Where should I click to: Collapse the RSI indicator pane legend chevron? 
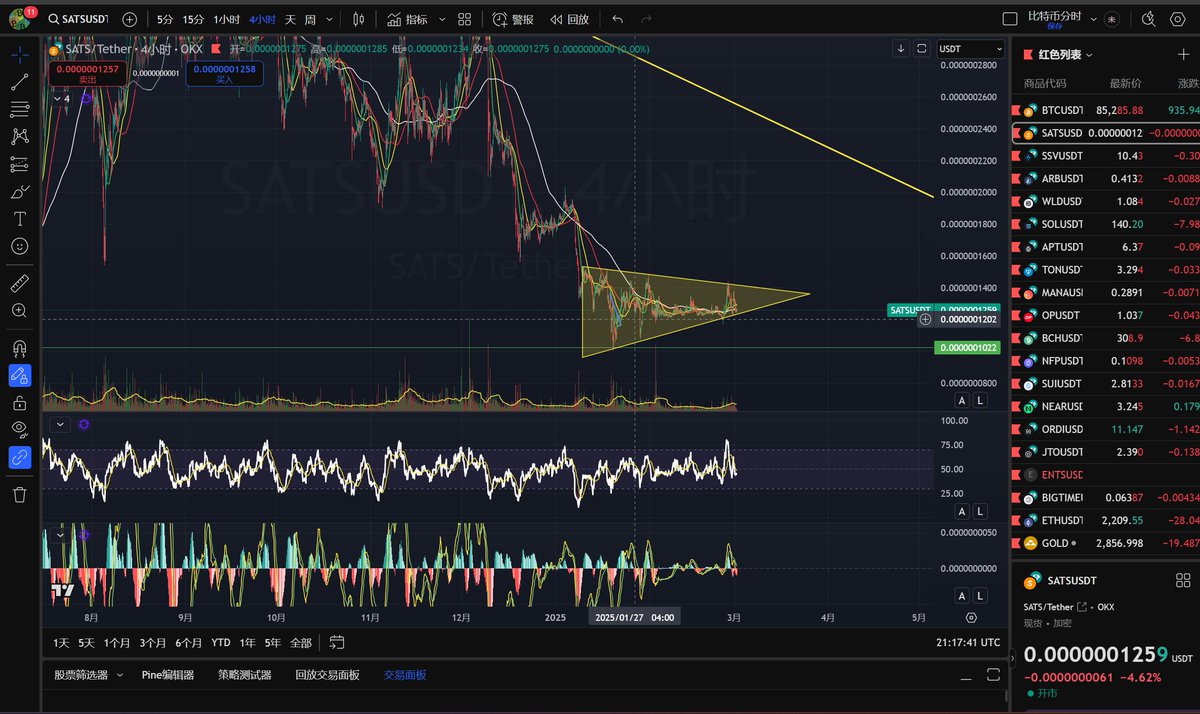61,424
